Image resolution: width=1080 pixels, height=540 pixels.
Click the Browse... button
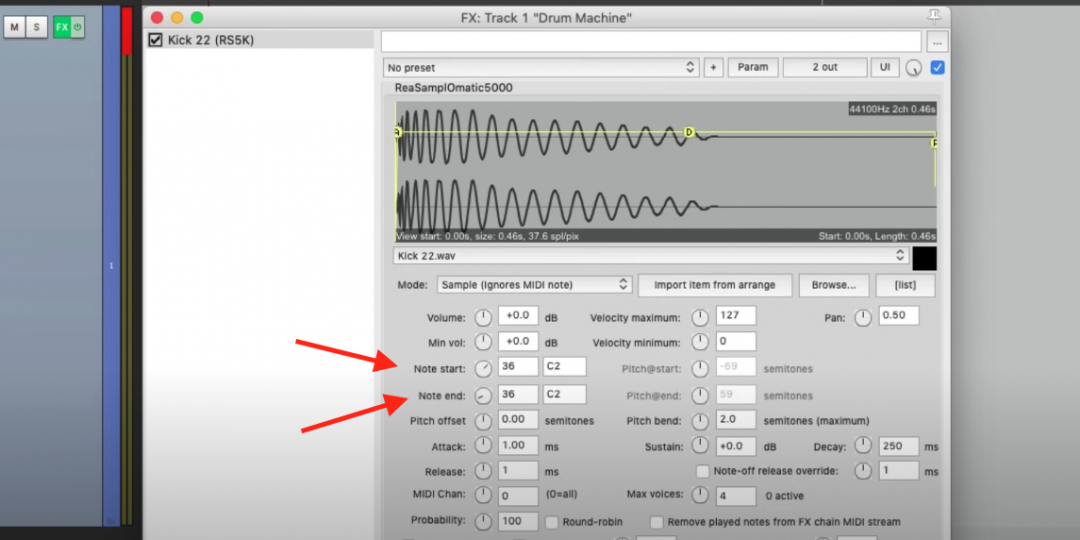pyautogui.click(x=833, y=285)
